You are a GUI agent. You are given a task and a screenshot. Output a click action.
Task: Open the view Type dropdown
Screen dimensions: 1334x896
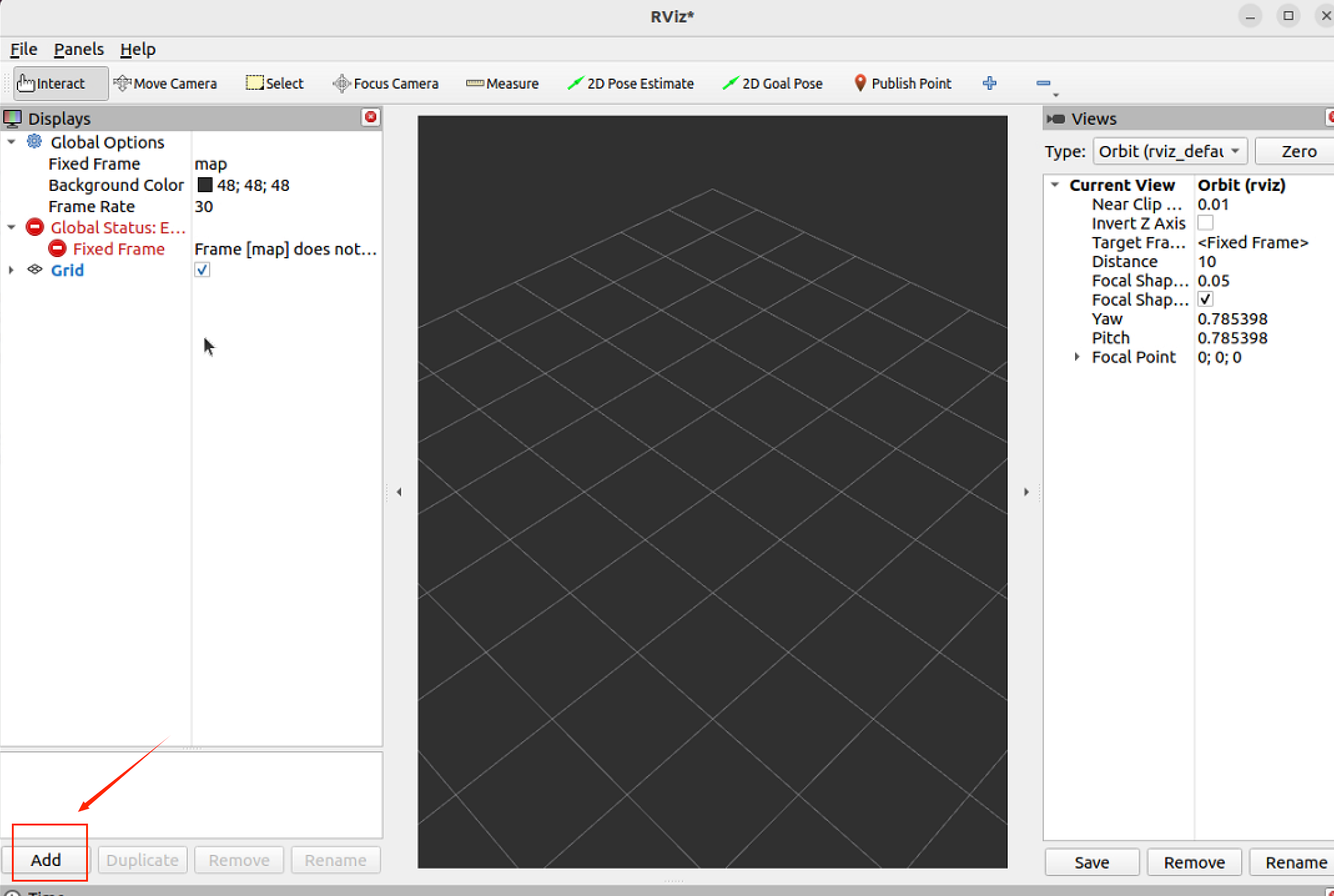(1169, 152)
